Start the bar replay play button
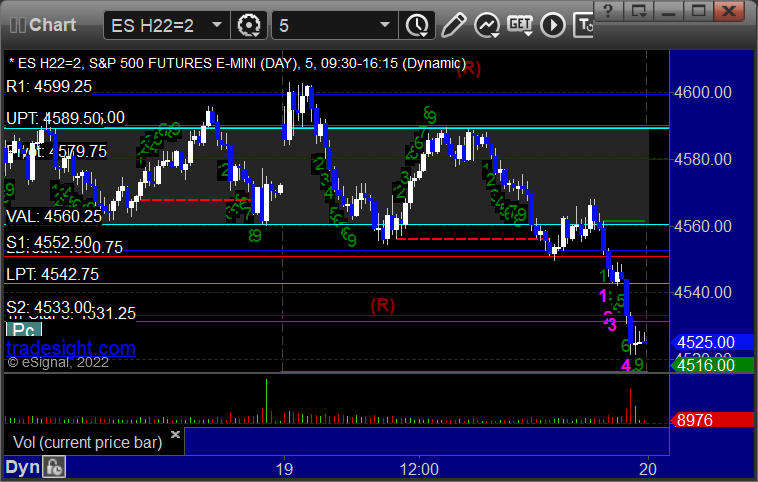758x482 pixels. point(553,25)
